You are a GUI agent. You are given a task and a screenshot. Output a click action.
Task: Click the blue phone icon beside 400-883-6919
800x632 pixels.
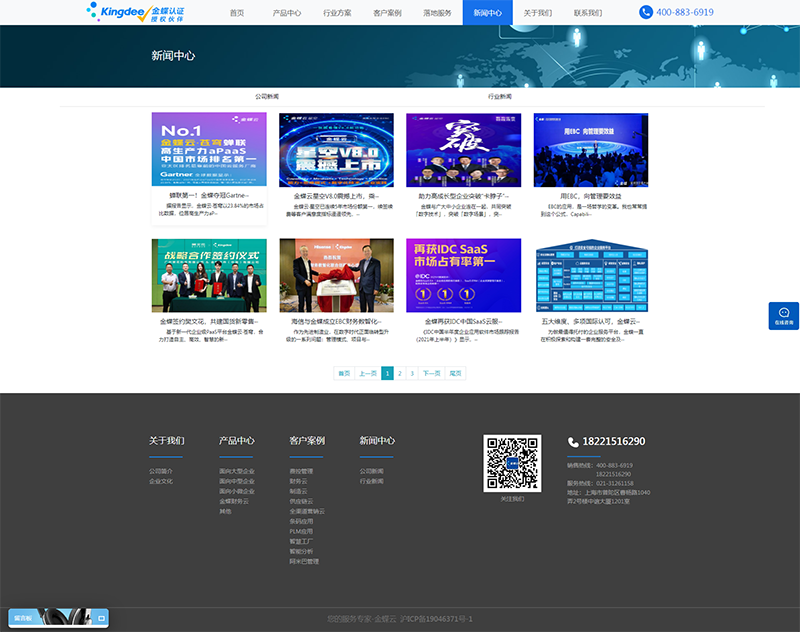coord(645,12)
